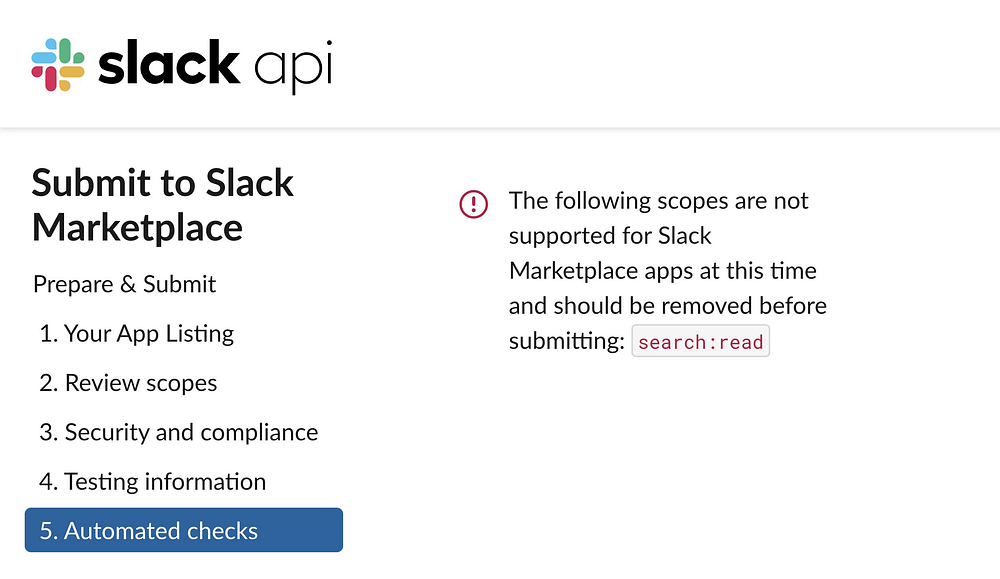Screen dimensions: 1000x579
Task: Click the Slack multicolor hashtag logo
Action: tap(58, 65)
